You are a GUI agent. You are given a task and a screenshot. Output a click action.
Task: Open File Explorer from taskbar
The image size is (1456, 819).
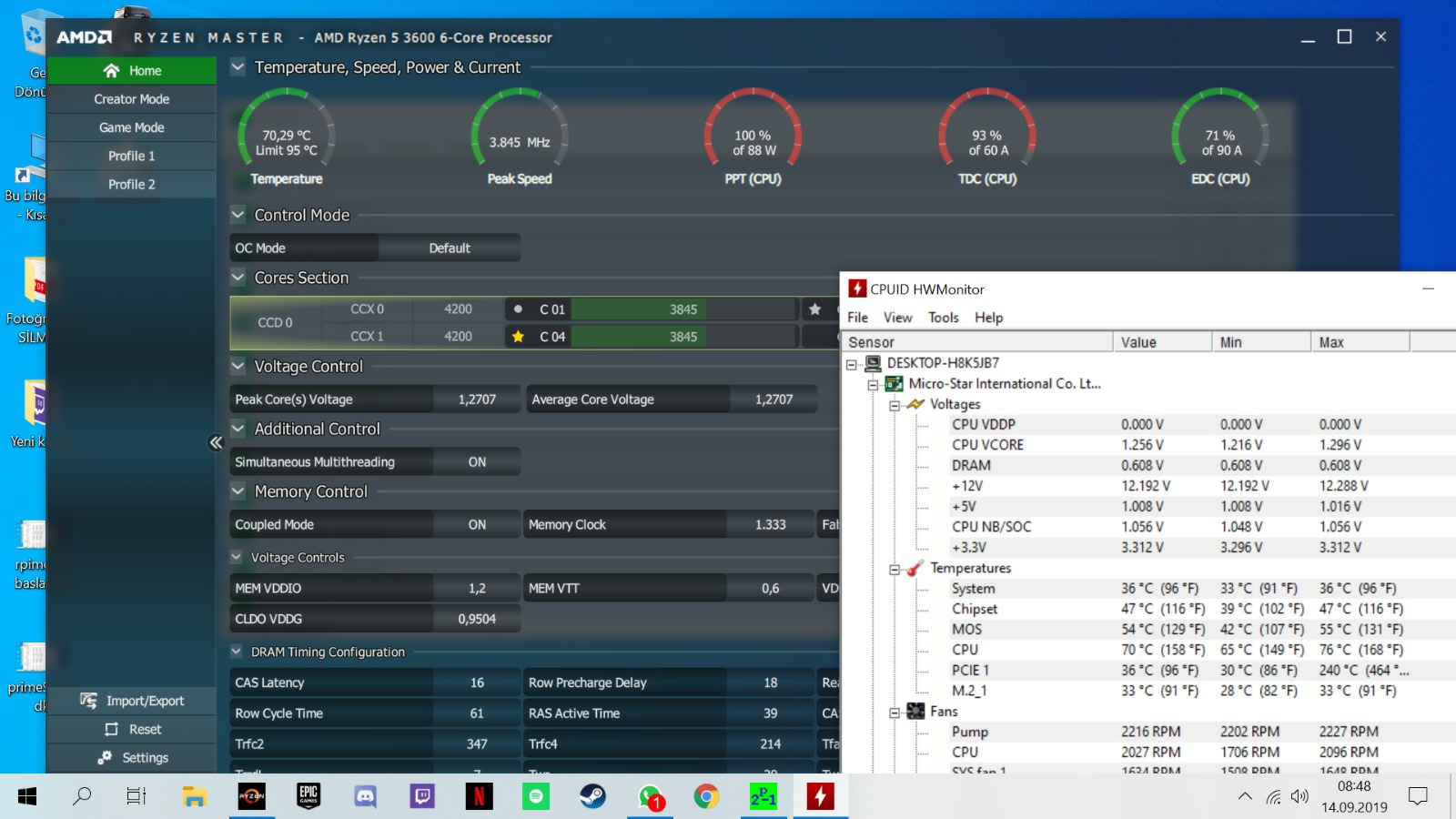click(x=194, y=797)
